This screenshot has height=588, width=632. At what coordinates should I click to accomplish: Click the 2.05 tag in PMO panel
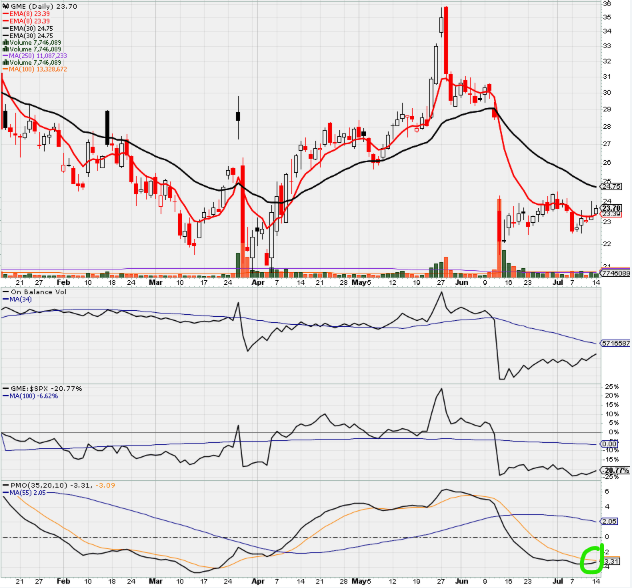point(609,521)
